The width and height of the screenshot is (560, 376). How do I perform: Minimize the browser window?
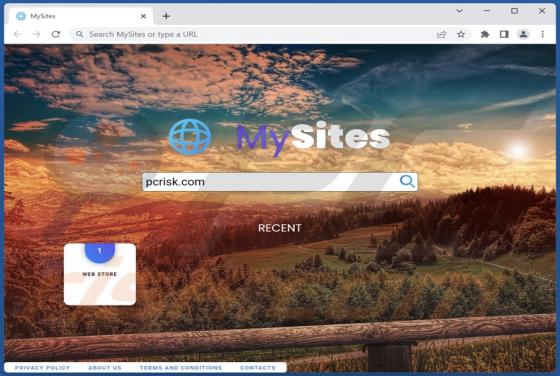(487, 11)
